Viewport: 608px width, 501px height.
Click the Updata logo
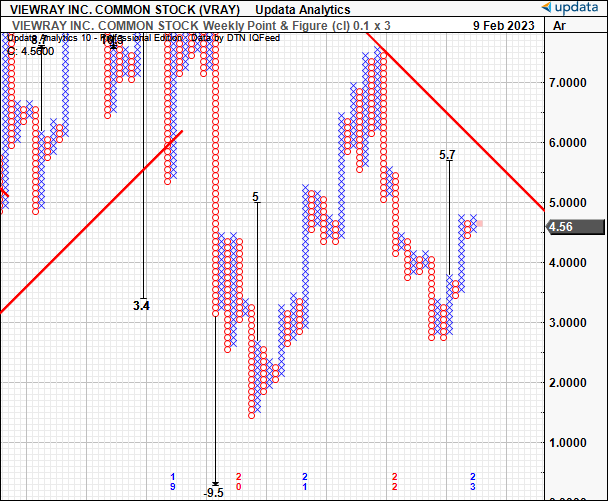click(570, 7)
